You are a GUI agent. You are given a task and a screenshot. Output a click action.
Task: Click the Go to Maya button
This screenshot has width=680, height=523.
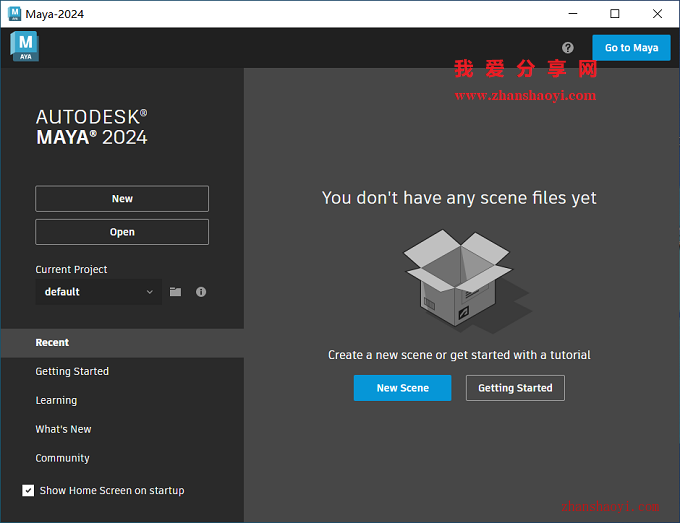(631, 48)
